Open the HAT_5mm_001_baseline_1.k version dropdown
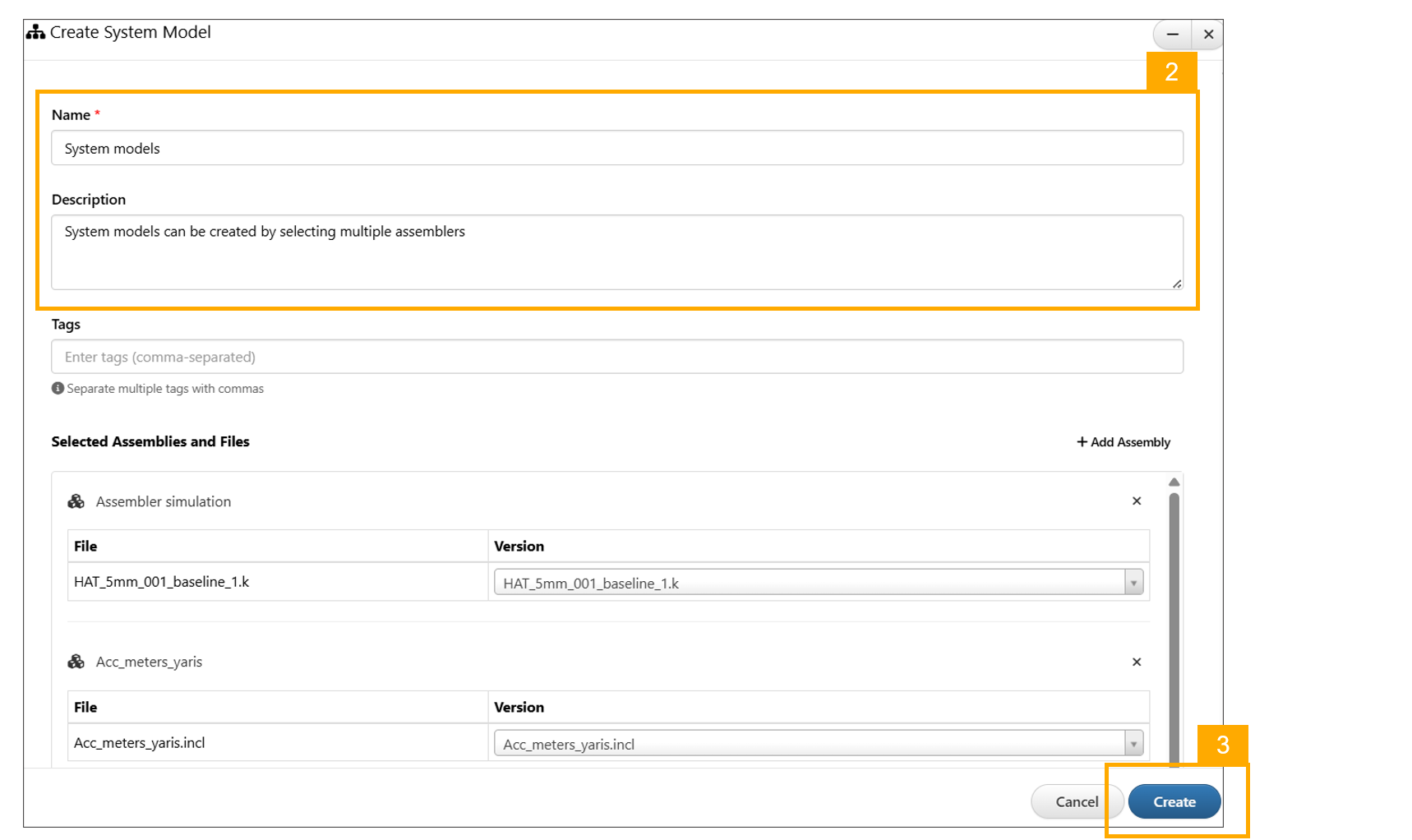This screenshot has height=840, width=1412. point(1133,583)
